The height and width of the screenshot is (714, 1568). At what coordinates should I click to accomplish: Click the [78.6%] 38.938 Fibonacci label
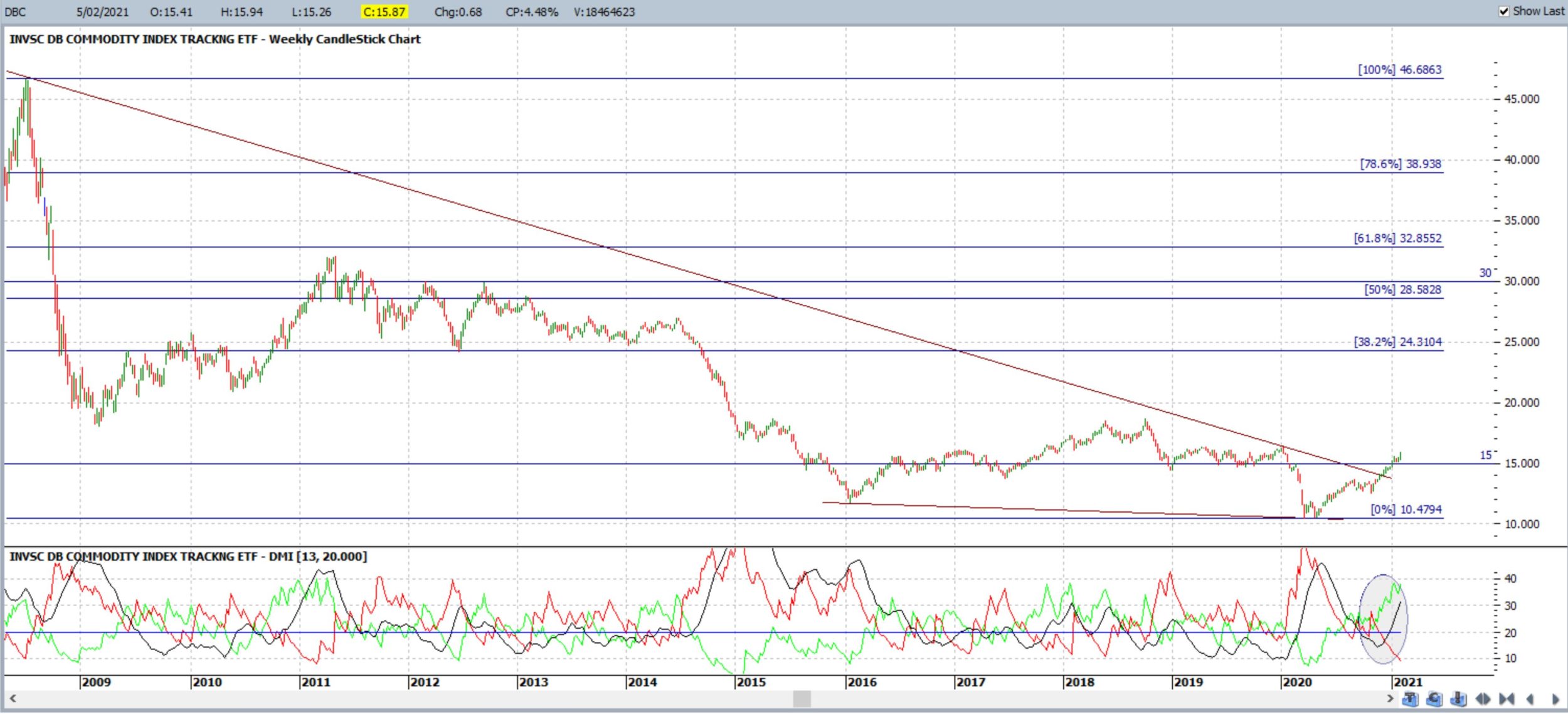(1401, 164)
